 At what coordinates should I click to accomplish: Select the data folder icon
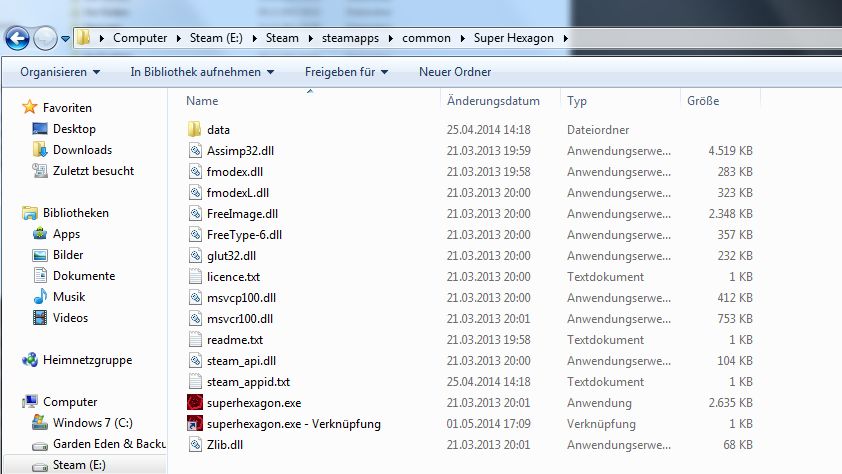[195, 129]
